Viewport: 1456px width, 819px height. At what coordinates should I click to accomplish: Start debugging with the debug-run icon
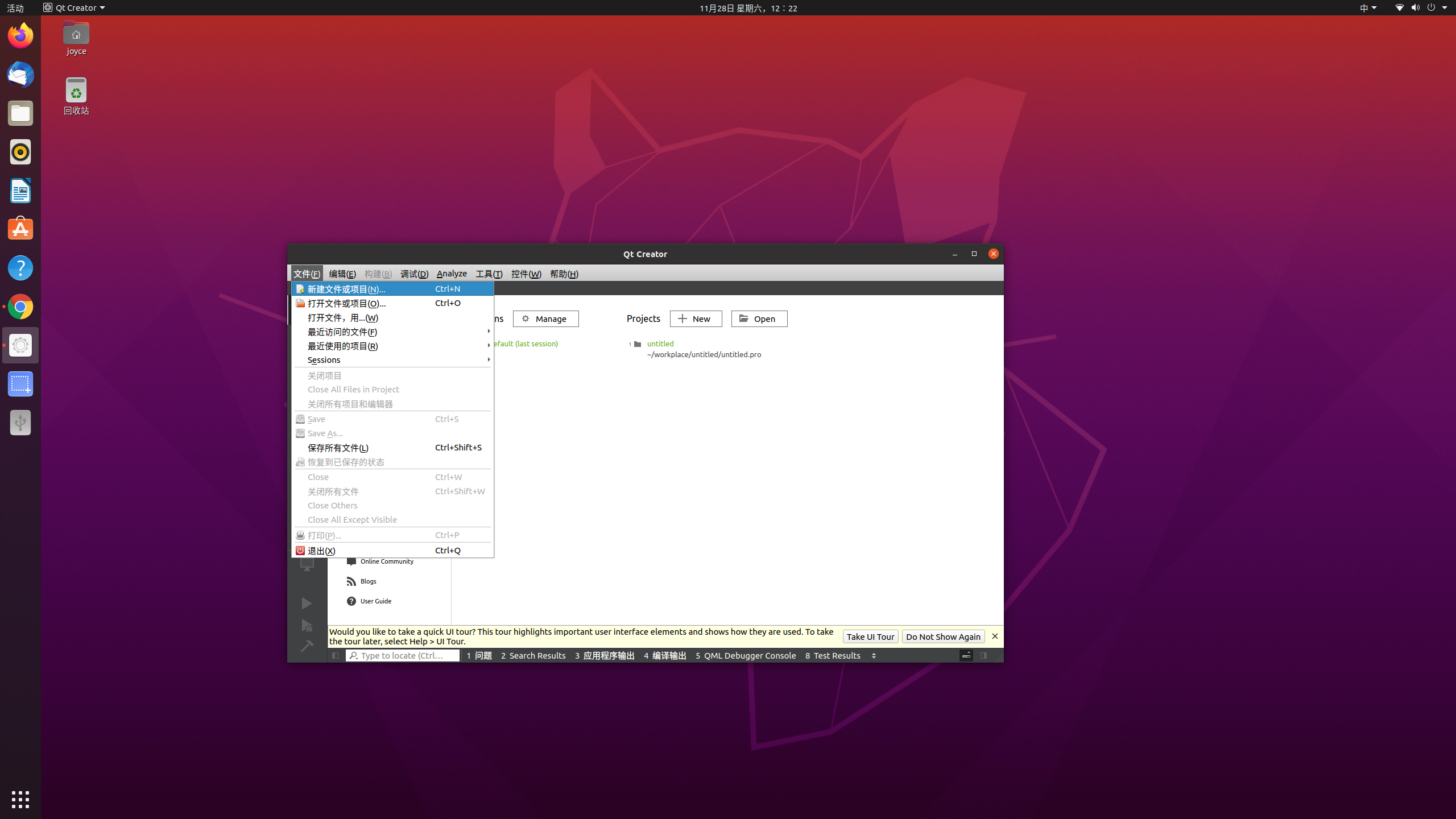307,625
